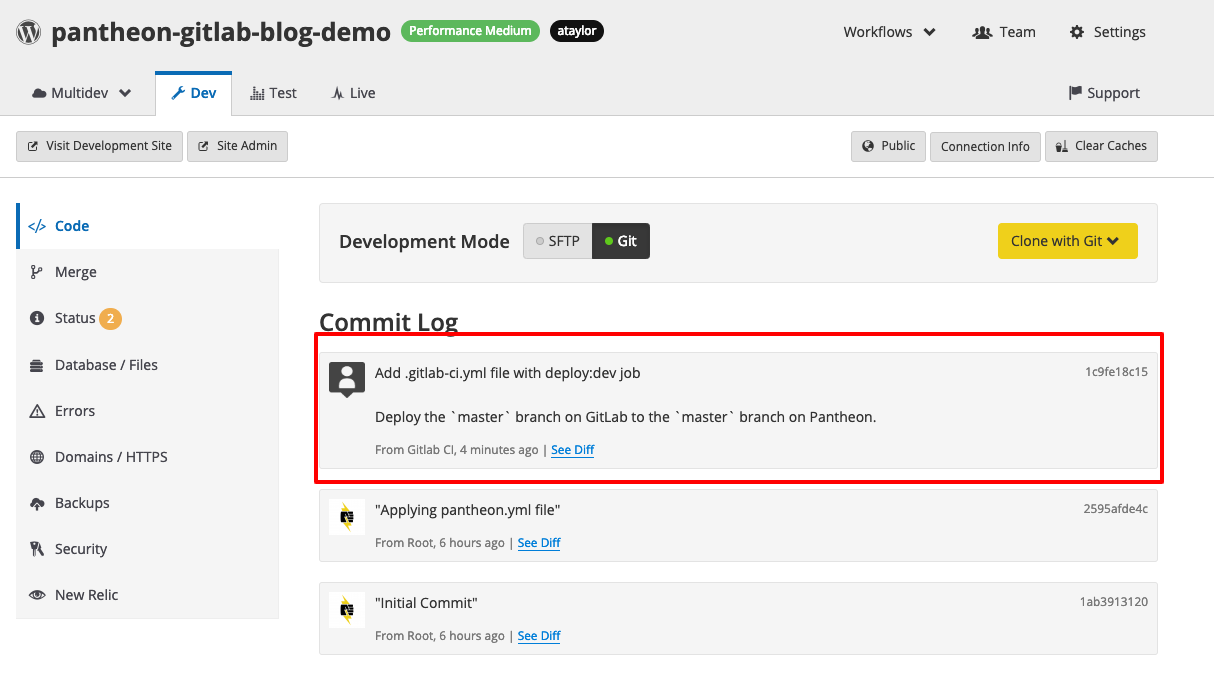1214x685 pixels.
Task: Switch to the Live environment tab
Action: click(x=352, y=92)
